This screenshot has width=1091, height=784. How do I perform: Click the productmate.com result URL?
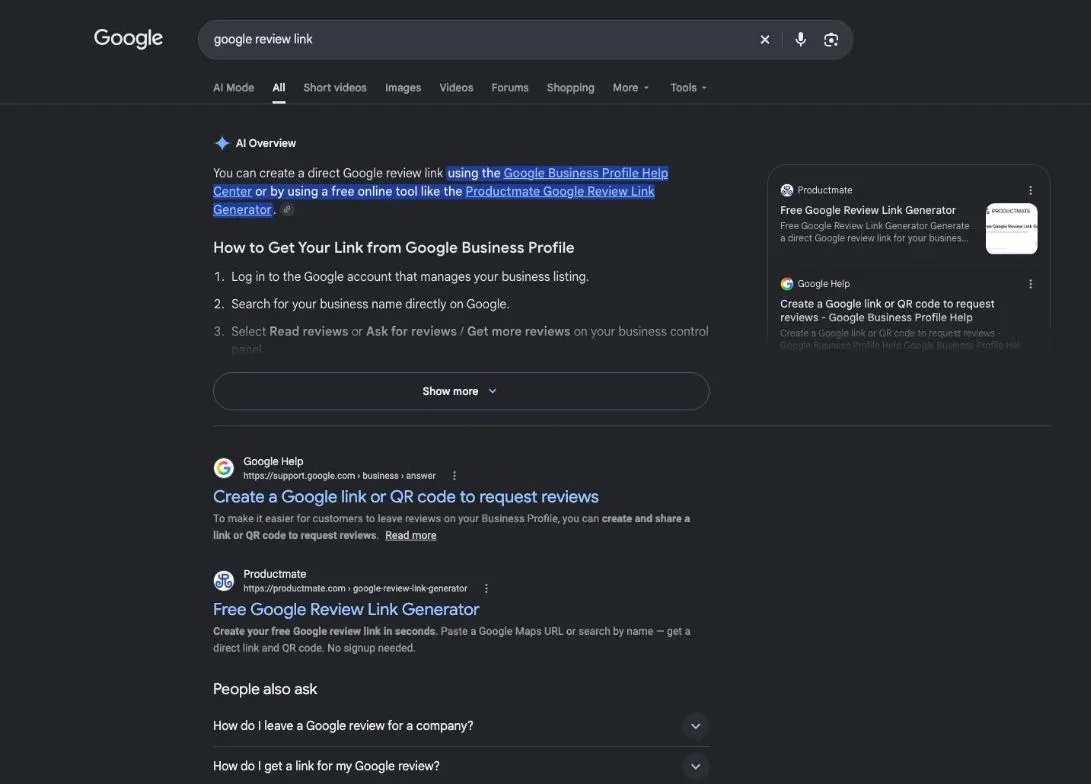[355, 589]
